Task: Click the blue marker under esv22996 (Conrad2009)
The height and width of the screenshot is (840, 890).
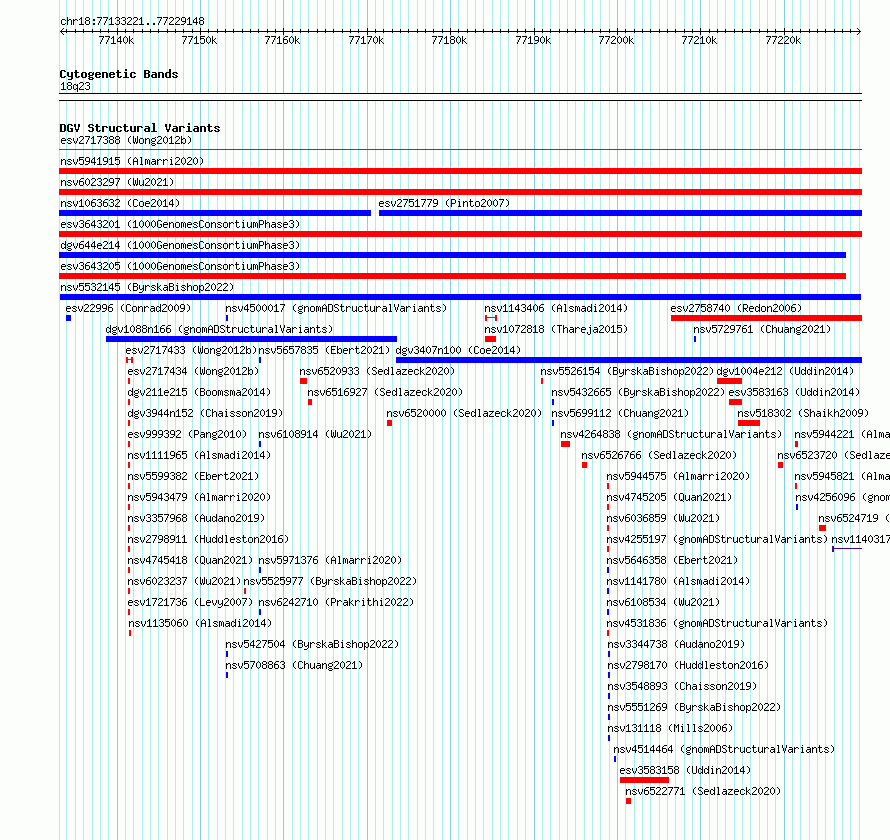Action: [x=69, y=318]
